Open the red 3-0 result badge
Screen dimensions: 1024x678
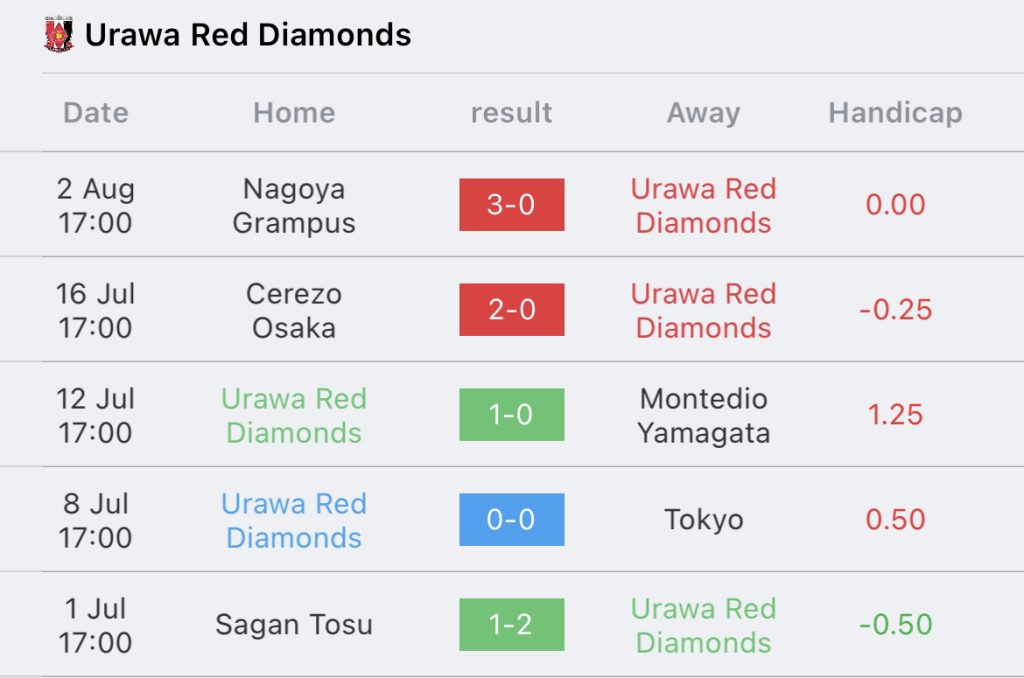(511, 204)
